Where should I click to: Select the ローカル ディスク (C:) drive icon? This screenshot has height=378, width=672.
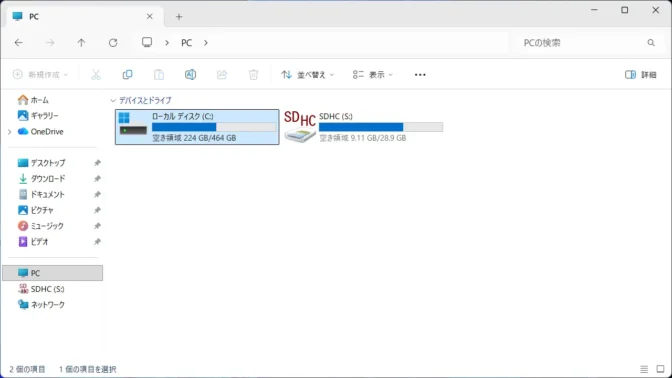point(133,123)
